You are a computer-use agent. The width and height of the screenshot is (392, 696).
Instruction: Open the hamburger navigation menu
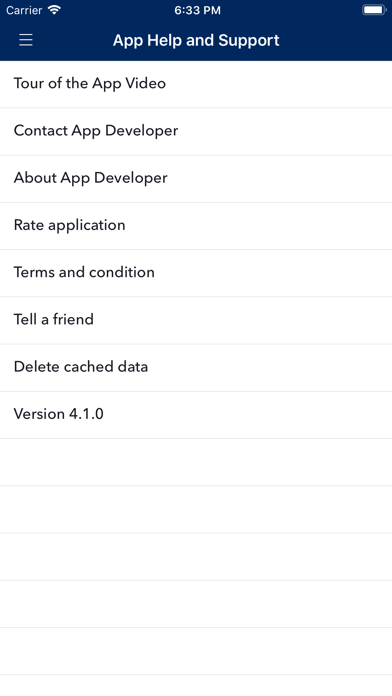[x=26, y=40]
